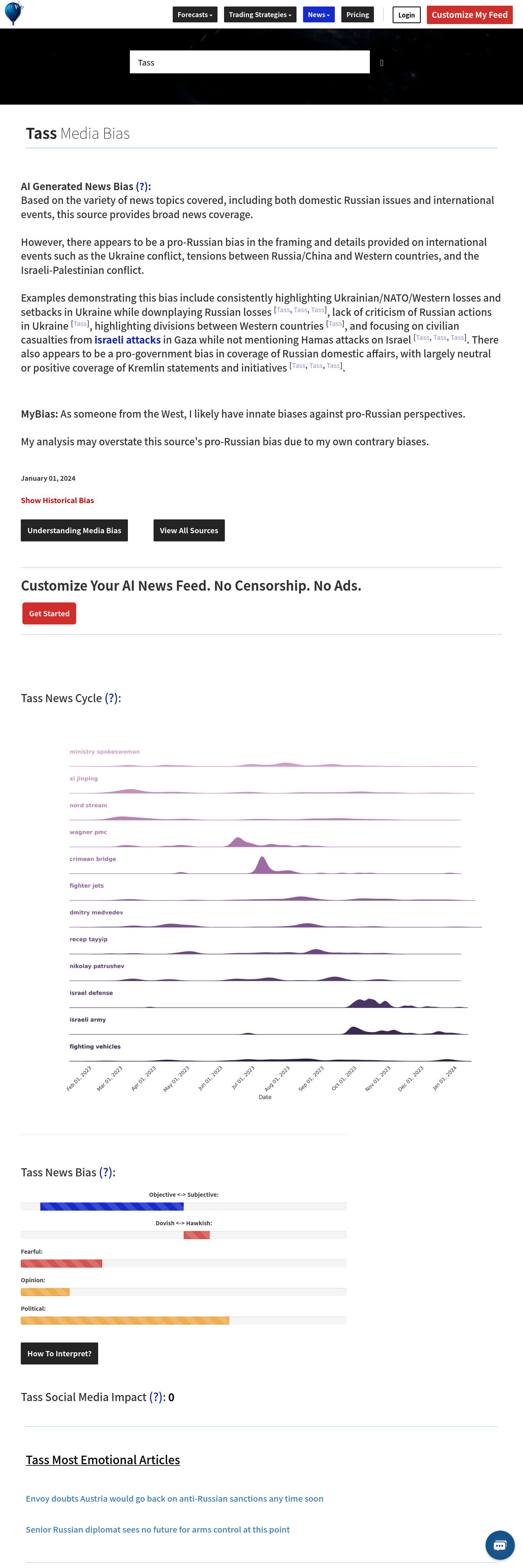Click the red Get Started button
The image size is (523, 1568).
[x=49, y=613]
